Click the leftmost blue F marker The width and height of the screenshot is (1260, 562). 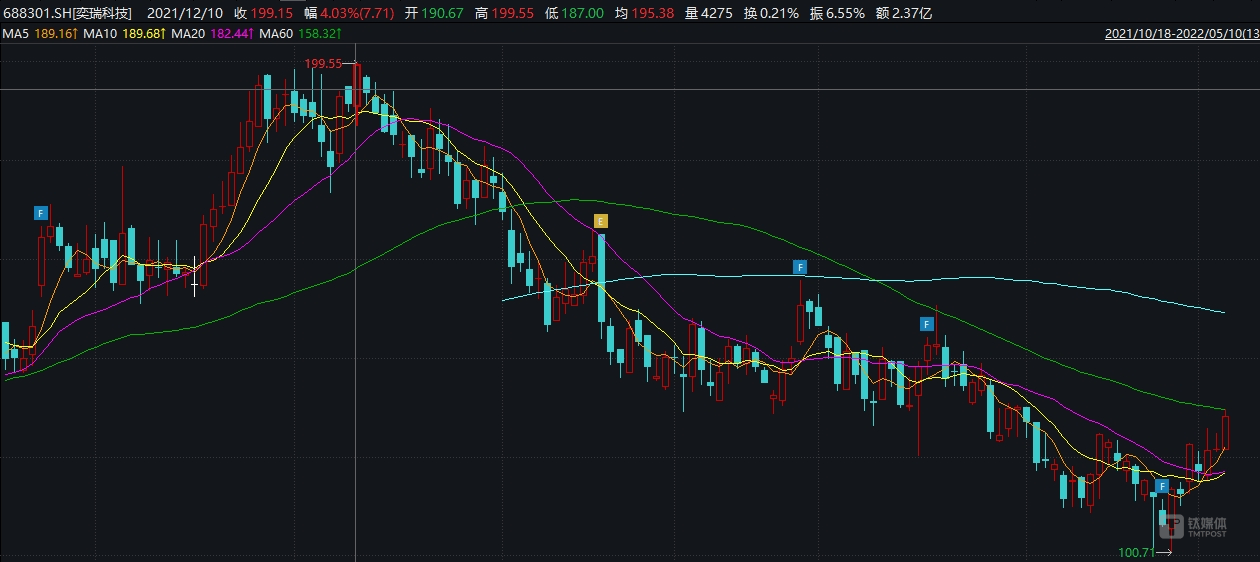41,213
